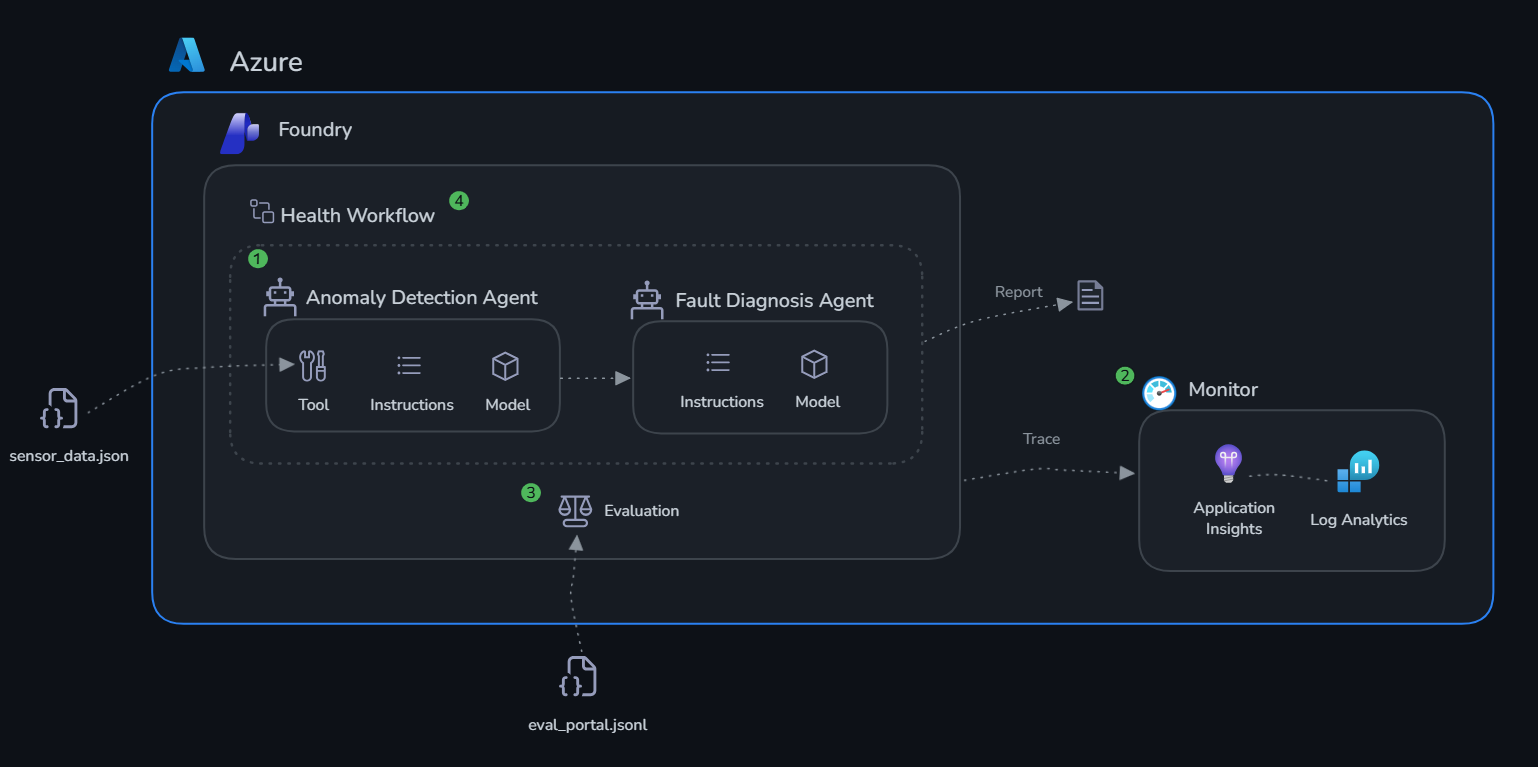The height and width of the screenshot is (767, 1538).
Task: Click "Instructions" text under Fault Diagnosis Agent
Action: point(722,402)
